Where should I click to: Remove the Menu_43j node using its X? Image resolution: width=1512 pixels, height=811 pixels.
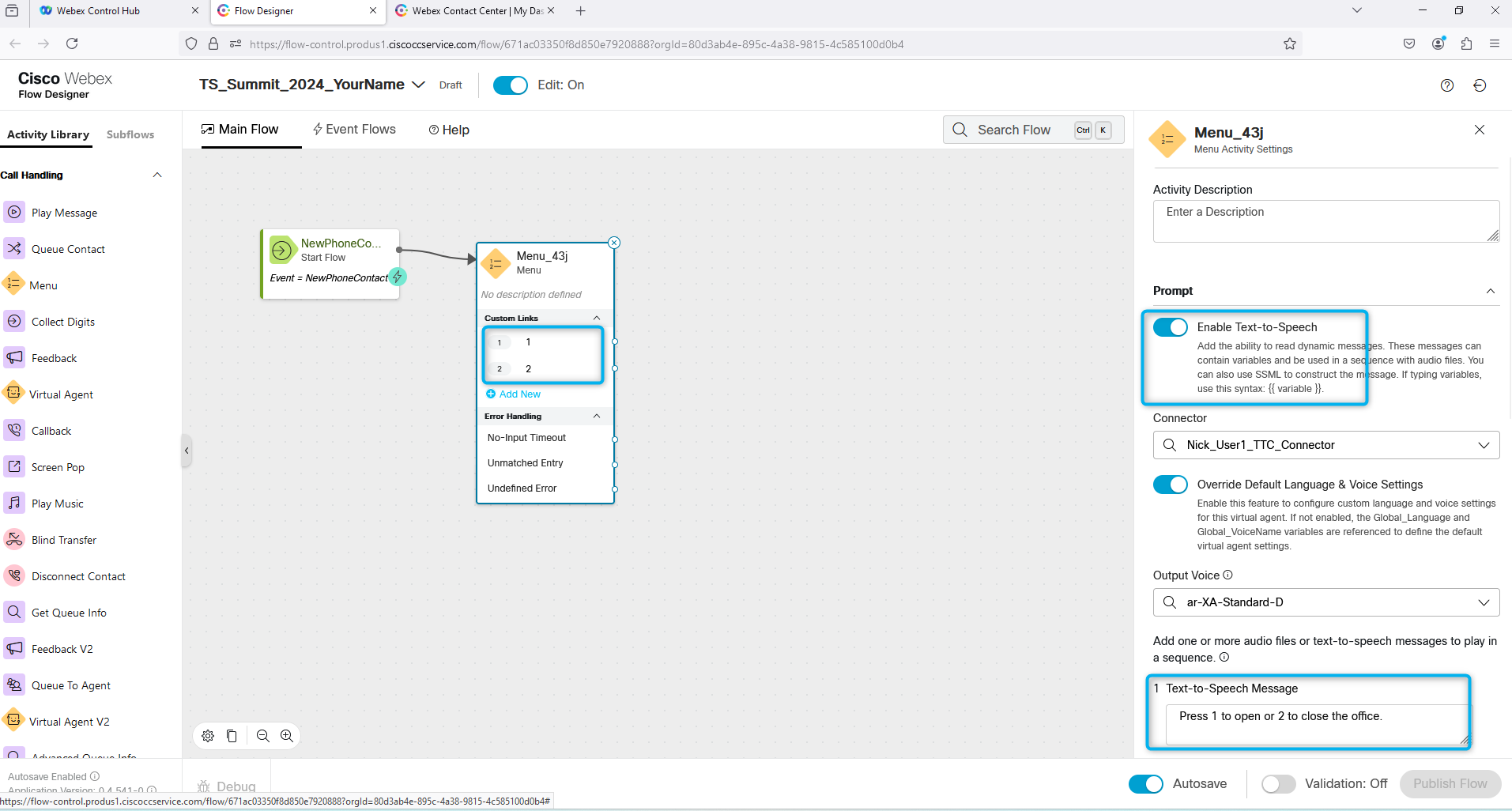[x=614, y=243]
